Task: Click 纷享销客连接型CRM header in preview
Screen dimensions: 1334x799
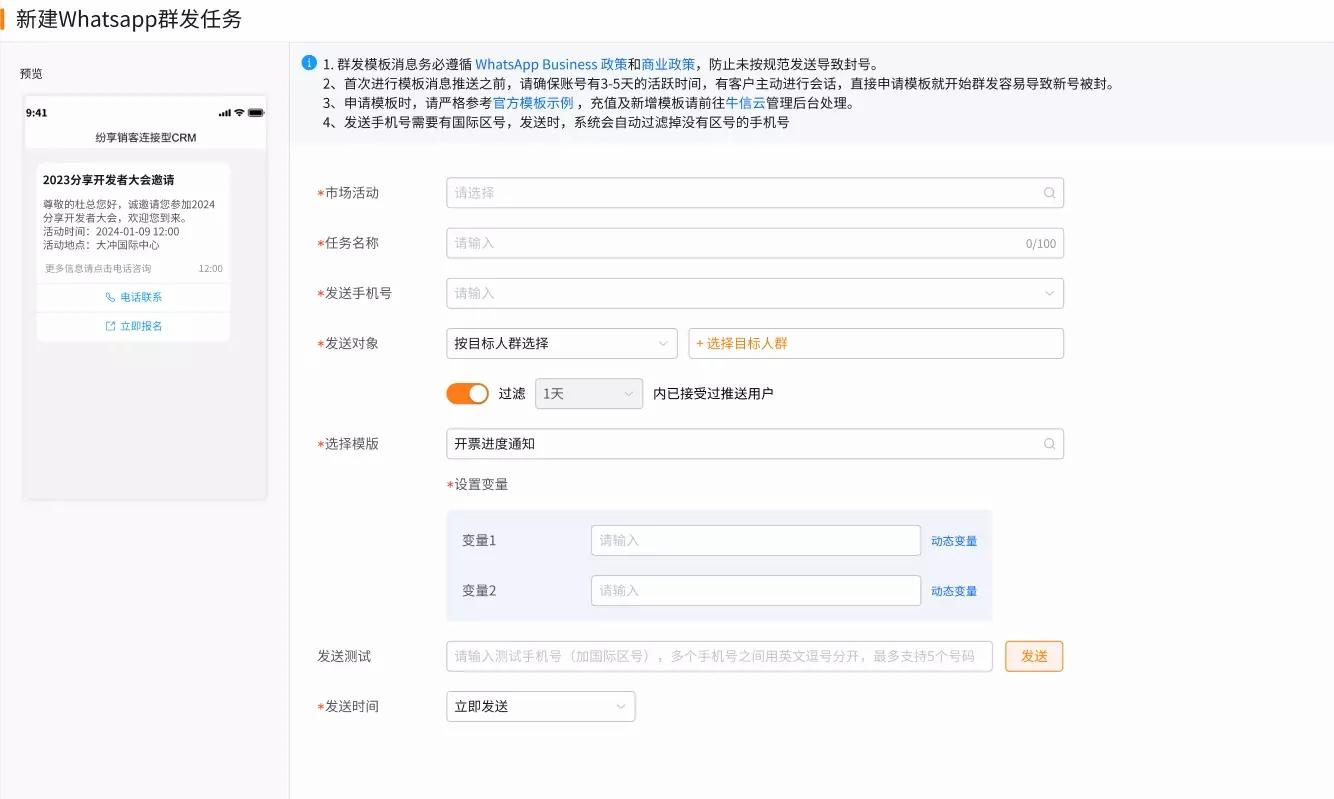Action: 146,137
